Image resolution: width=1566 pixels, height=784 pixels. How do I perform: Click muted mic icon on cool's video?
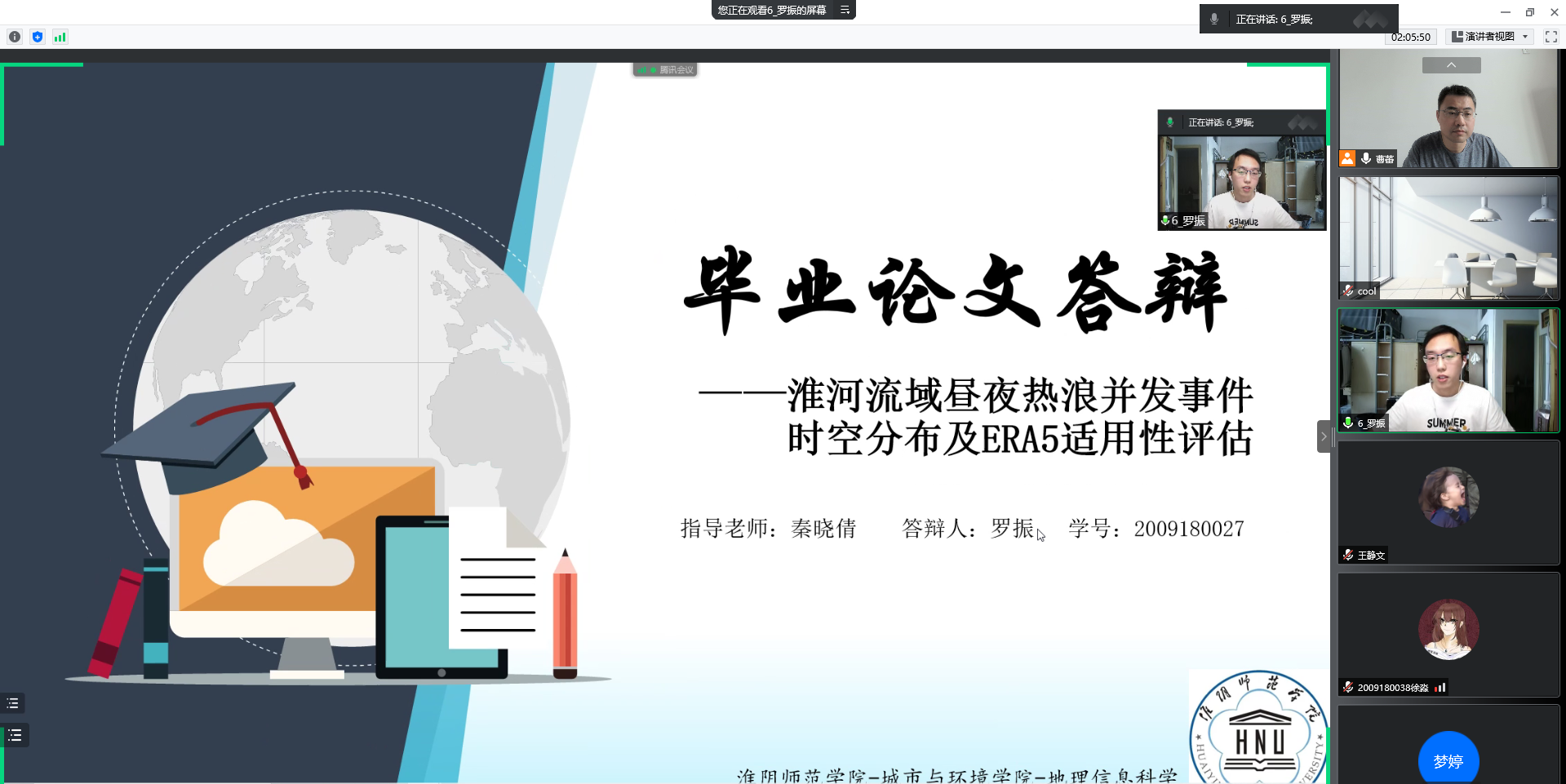point(1348,291)
